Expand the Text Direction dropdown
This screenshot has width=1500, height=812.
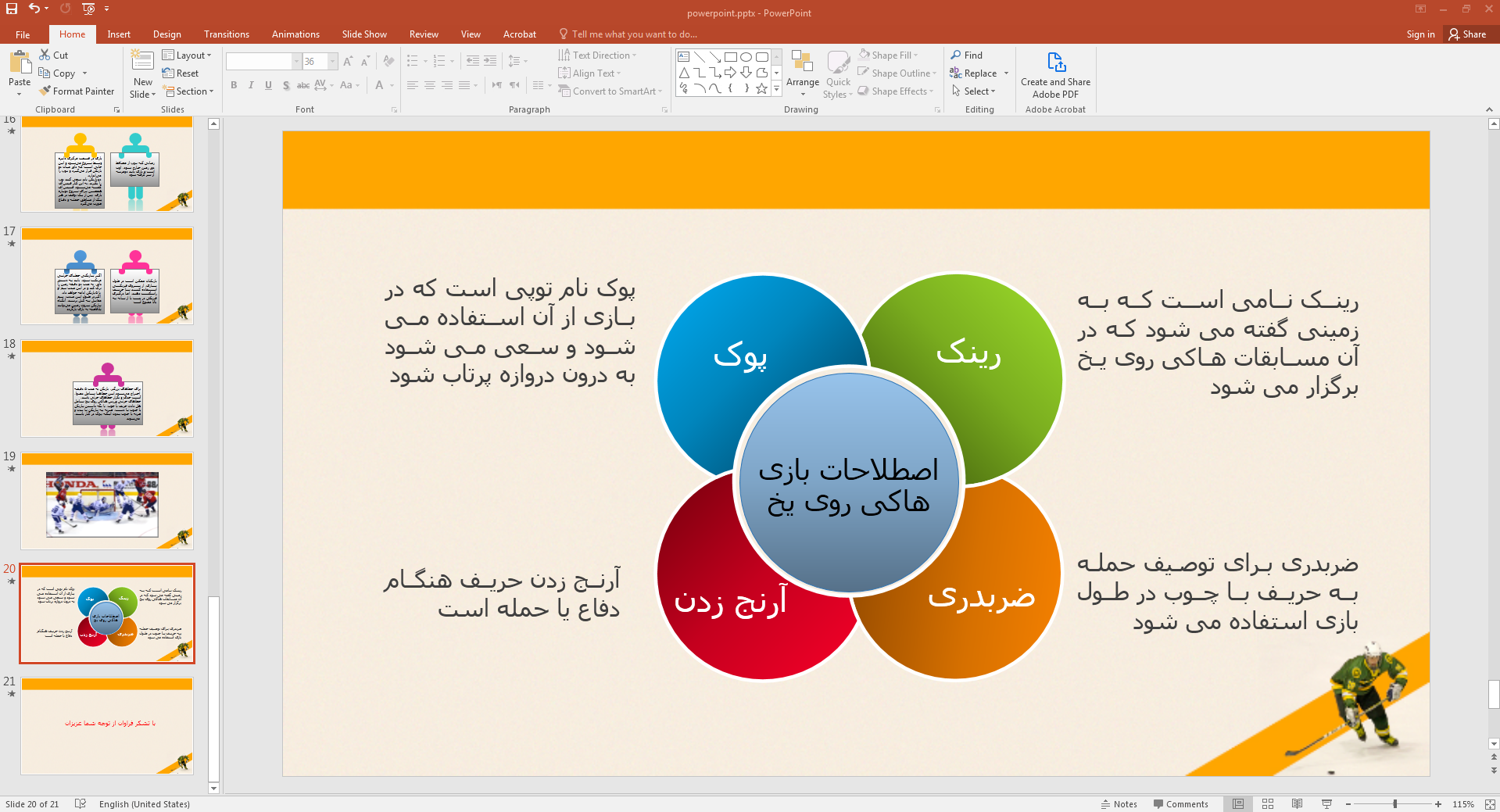(597, 55)
